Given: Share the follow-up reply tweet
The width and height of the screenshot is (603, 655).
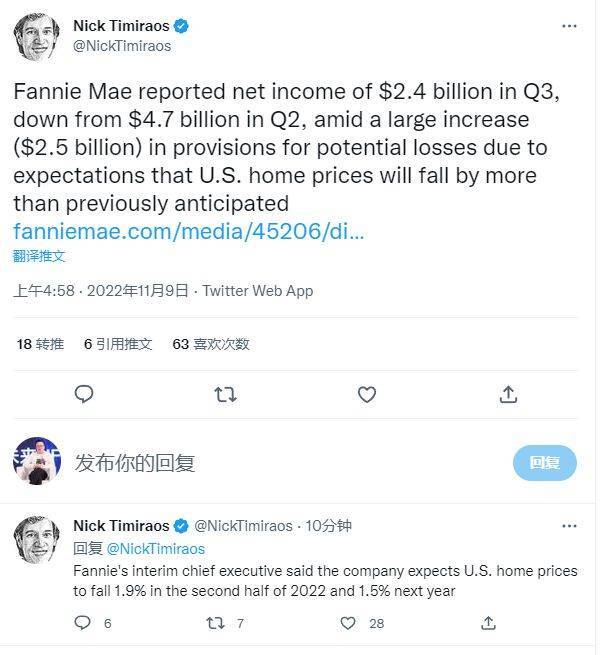Looking at the screenshot, I should click(x=488, y=623).
